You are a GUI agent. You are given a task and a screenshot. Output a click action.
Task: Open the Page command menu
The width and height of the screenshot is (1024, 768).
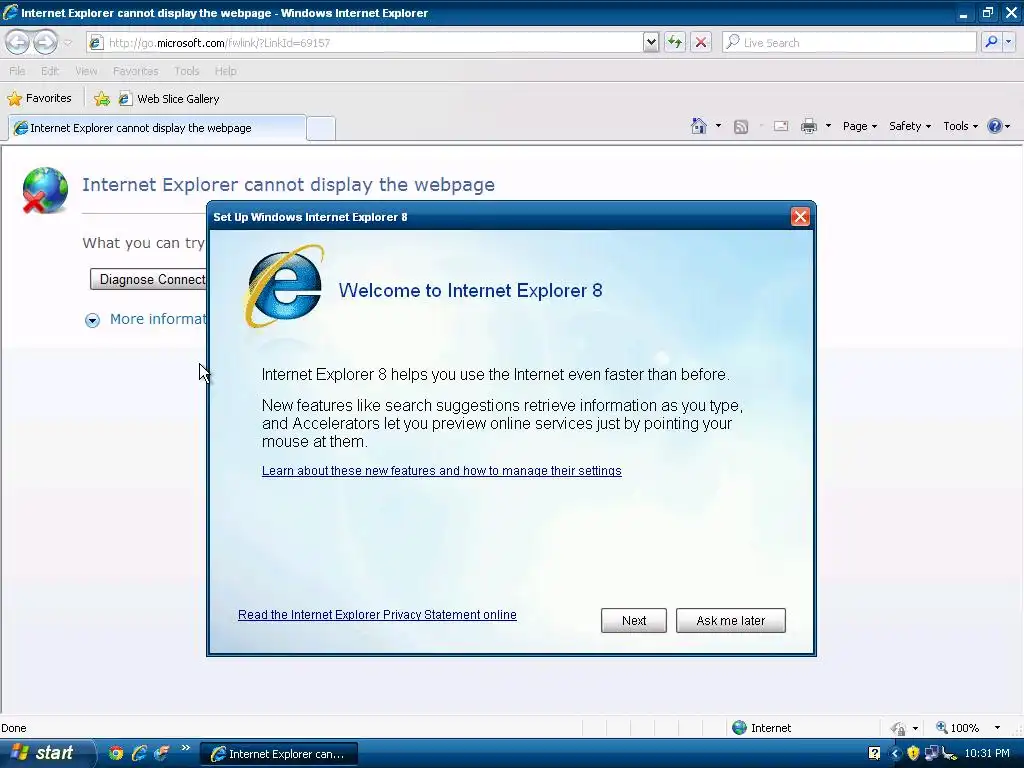pyautogui.click(x=859, y=126)
